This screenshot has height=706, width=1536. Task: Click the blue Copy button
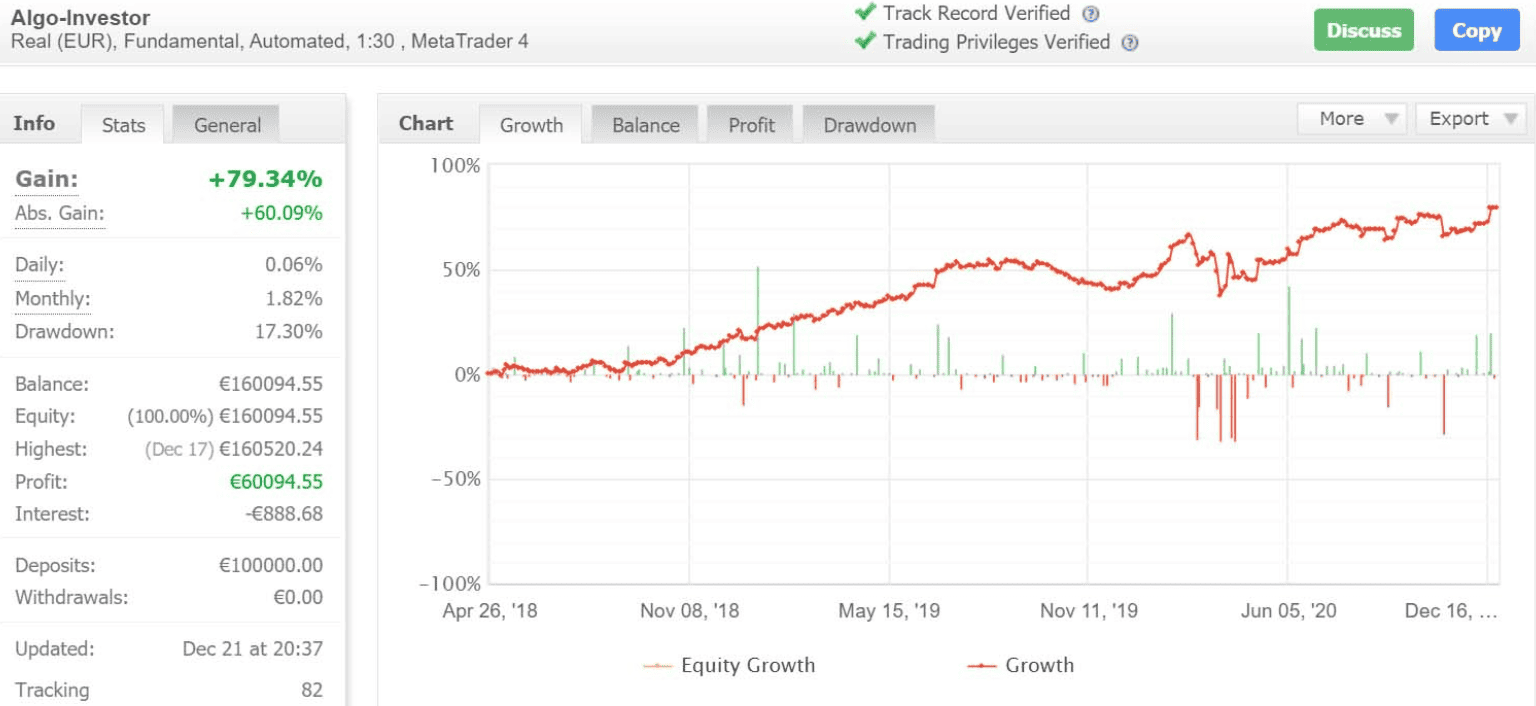coord(1477,31)
